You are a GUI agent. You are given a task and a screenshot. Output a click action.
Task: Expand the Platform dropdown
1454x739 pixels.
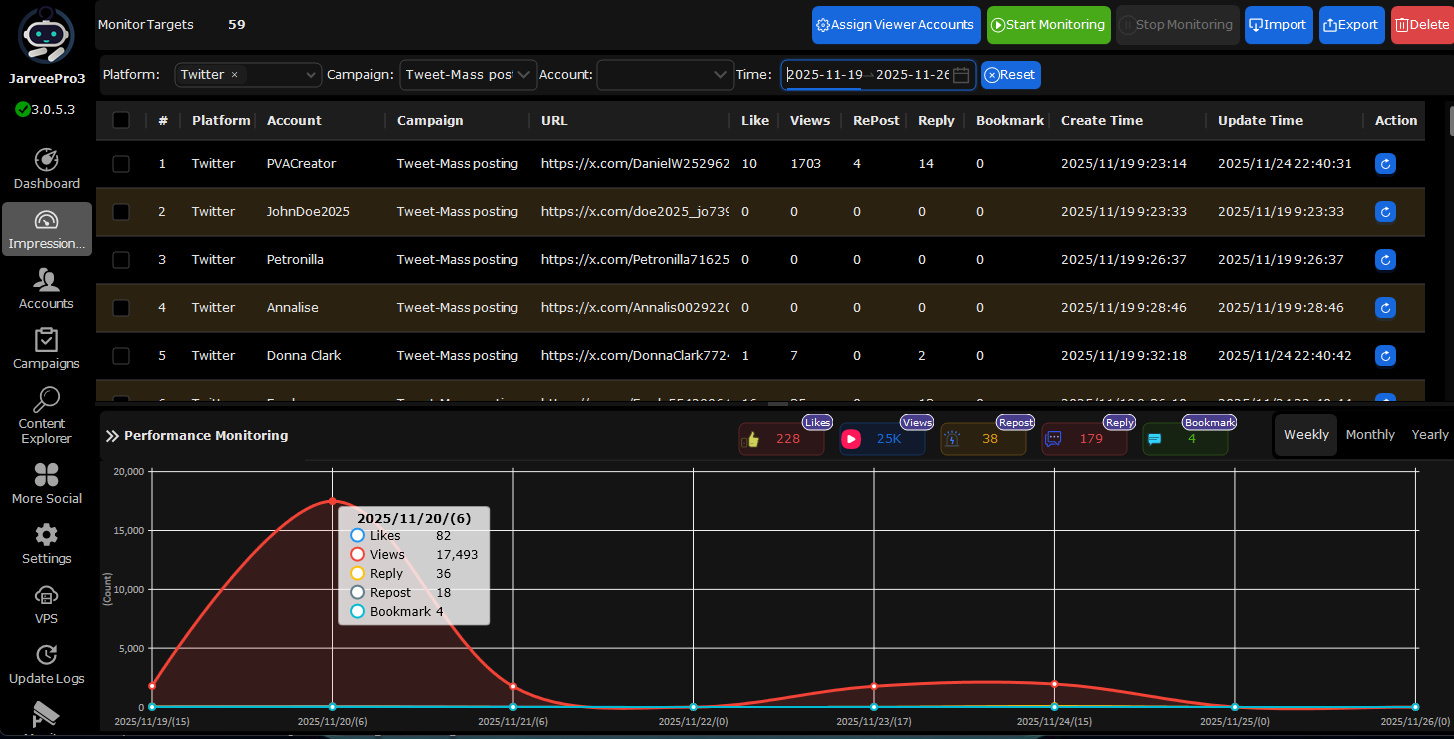click(309, 75)
